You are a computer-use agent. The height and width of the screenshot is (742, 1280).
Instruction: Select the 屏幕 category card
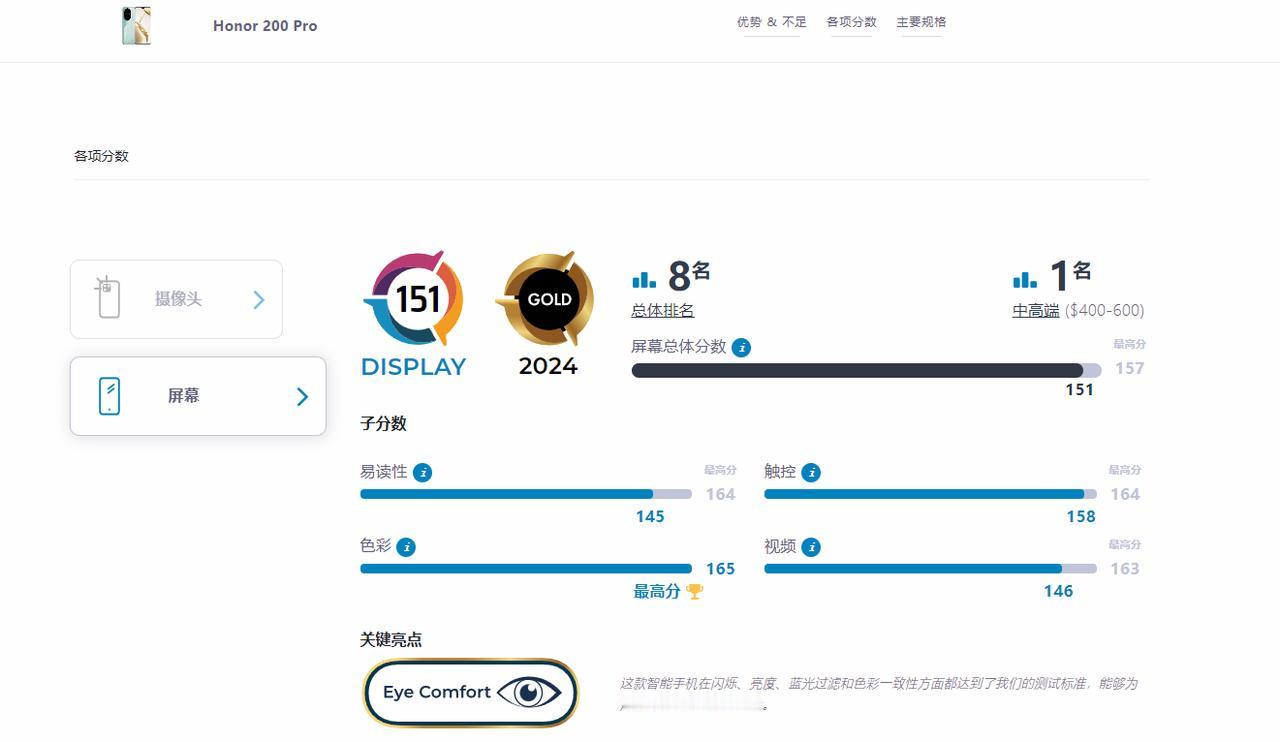pyautogui.click(x=198, y=396)
